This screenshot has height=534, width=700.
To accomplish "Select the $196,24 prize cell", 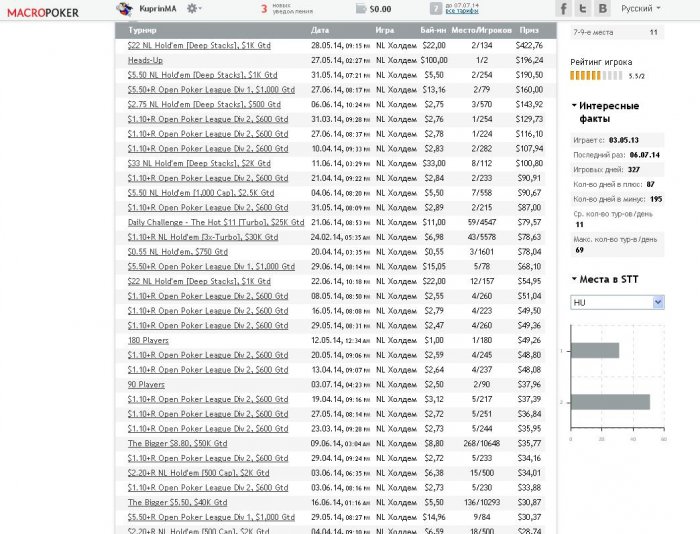I will coord(529,60).
